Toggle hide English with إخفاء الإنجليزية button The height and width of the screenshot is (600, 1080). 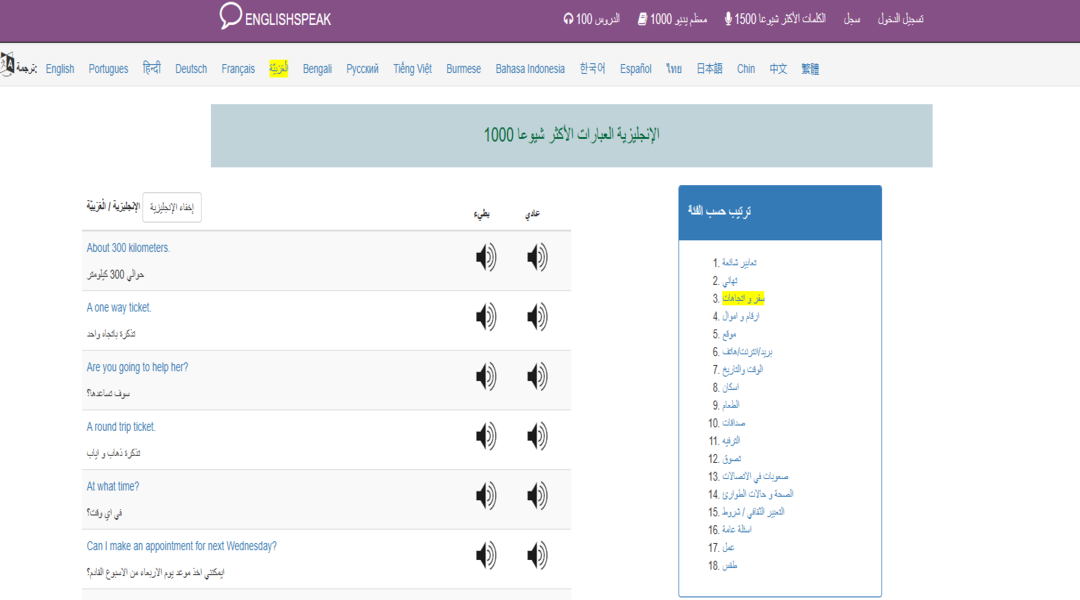[171, 207]
